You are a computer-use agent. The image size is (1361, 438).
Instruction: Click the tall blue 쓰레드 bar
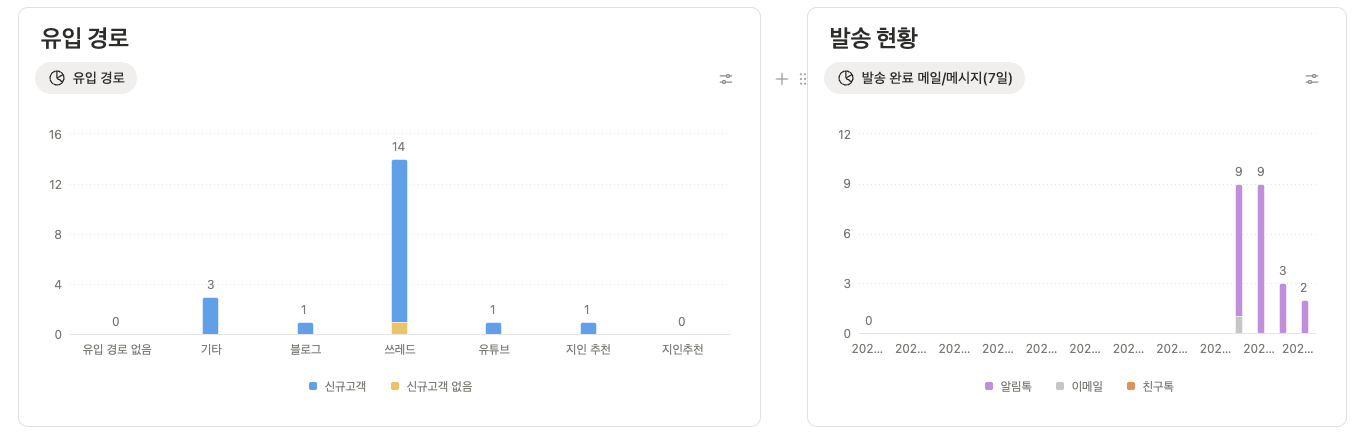399,240
